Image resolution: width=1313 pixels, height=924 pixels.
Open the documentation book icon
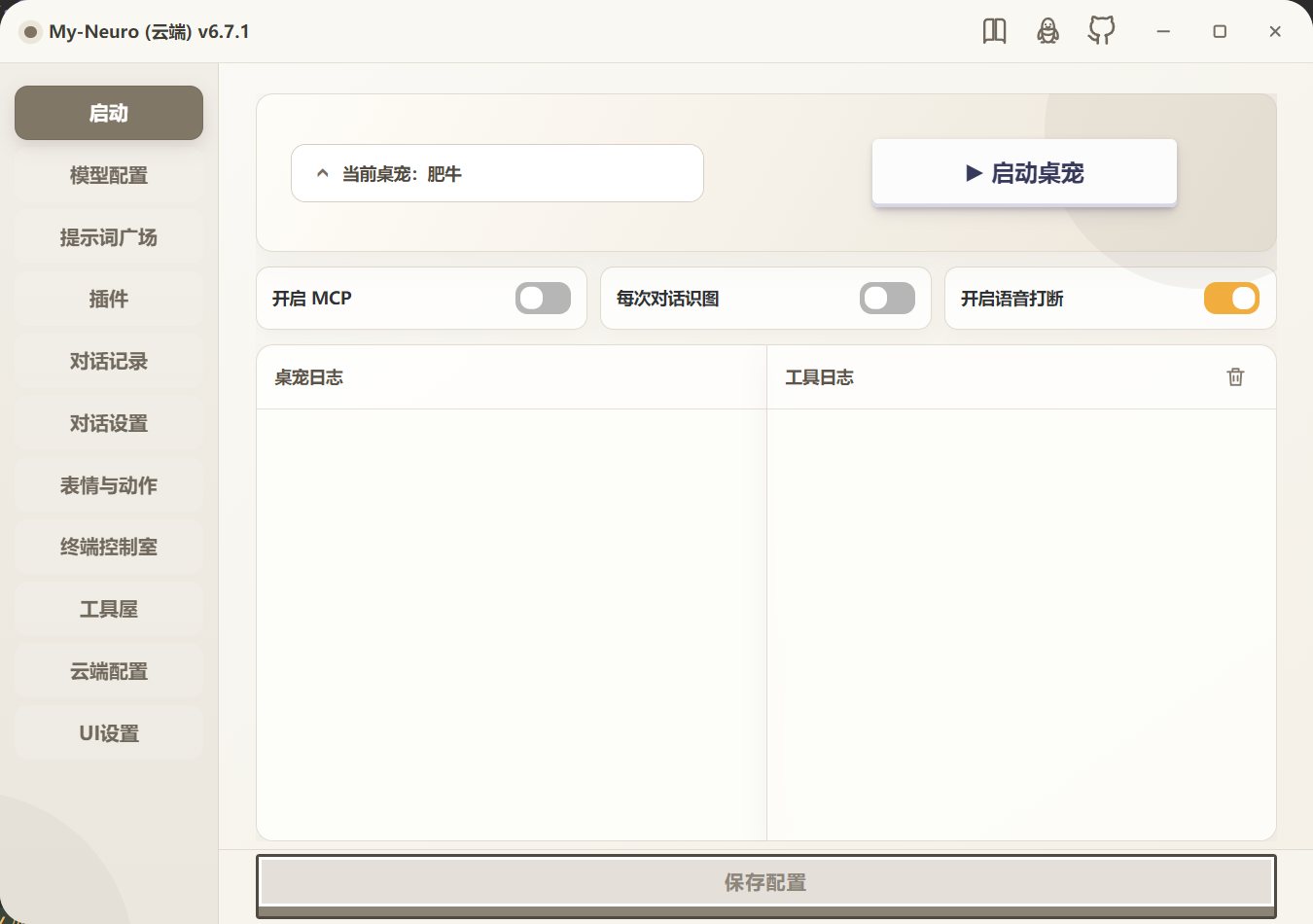(x=994, y=31)
